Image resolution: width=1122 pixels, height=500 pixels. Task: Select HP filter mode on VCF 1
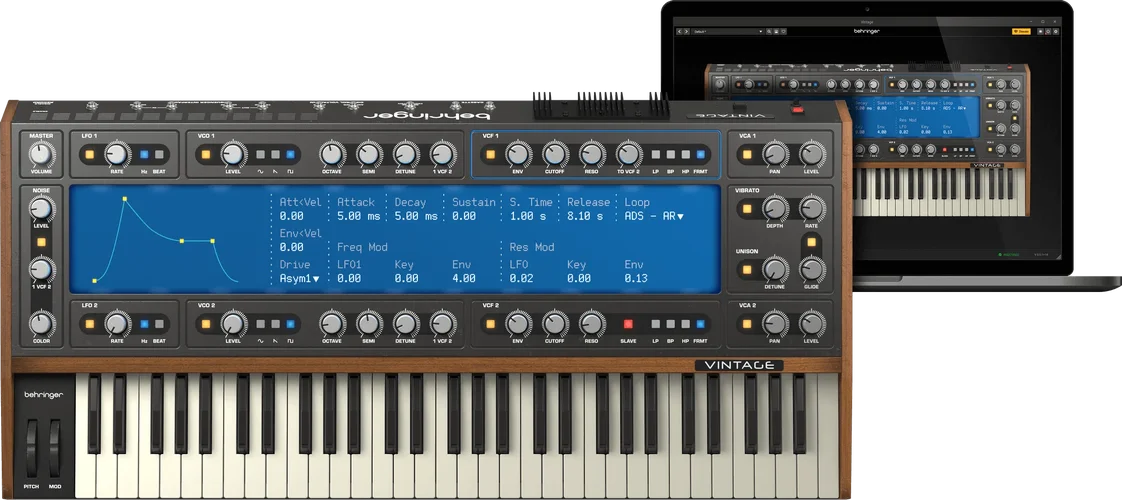tap(686, 154)
